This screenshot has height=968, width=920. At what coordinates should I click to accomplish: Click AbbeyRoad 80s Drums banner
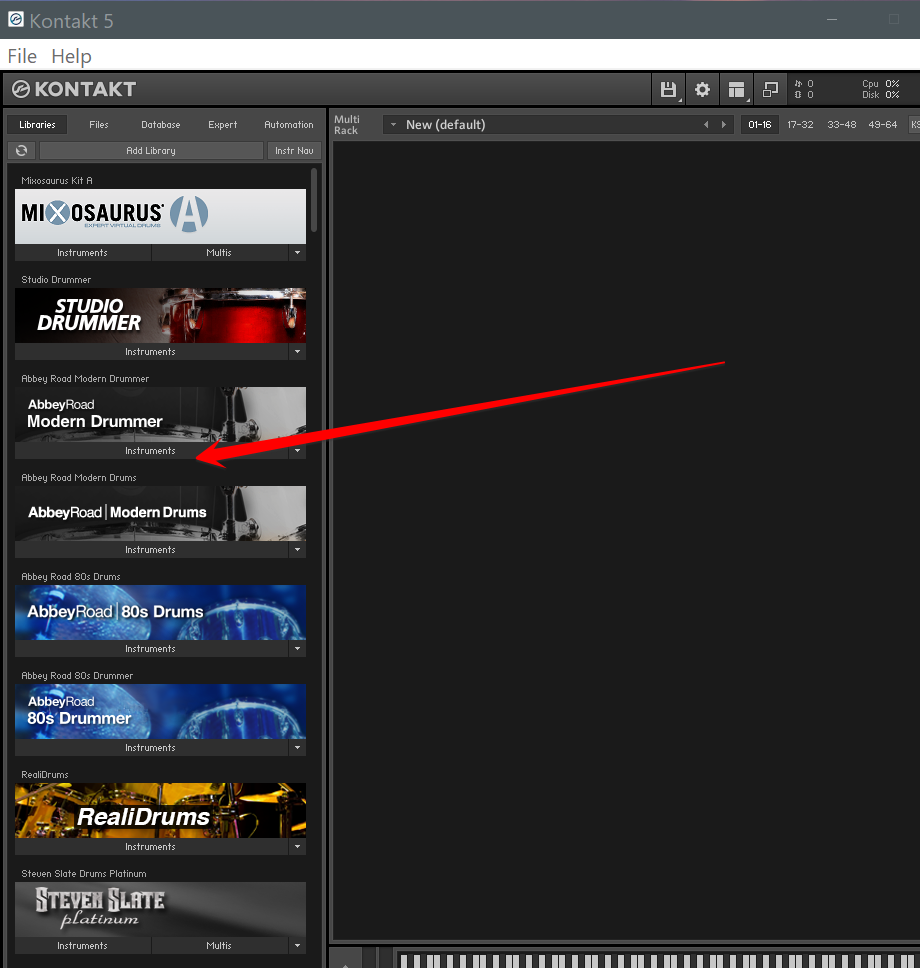click(x=161, y=612)
